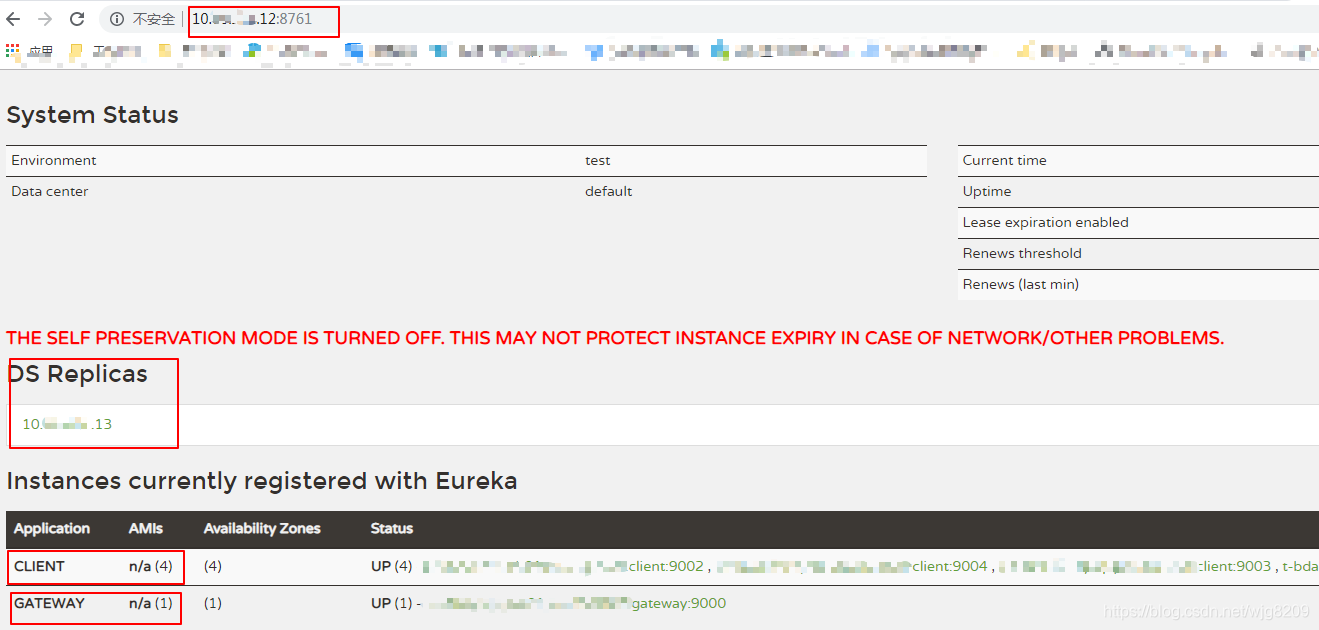
Task: Select the CLIENT application cell
Action: pyautogui.click(x=39, y=566)
